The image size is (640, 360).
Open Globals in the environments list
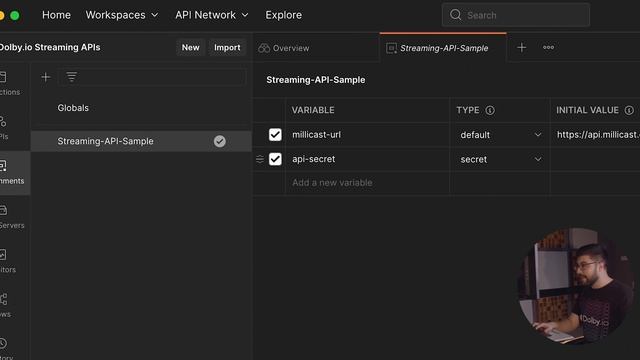tap(73, 108)
